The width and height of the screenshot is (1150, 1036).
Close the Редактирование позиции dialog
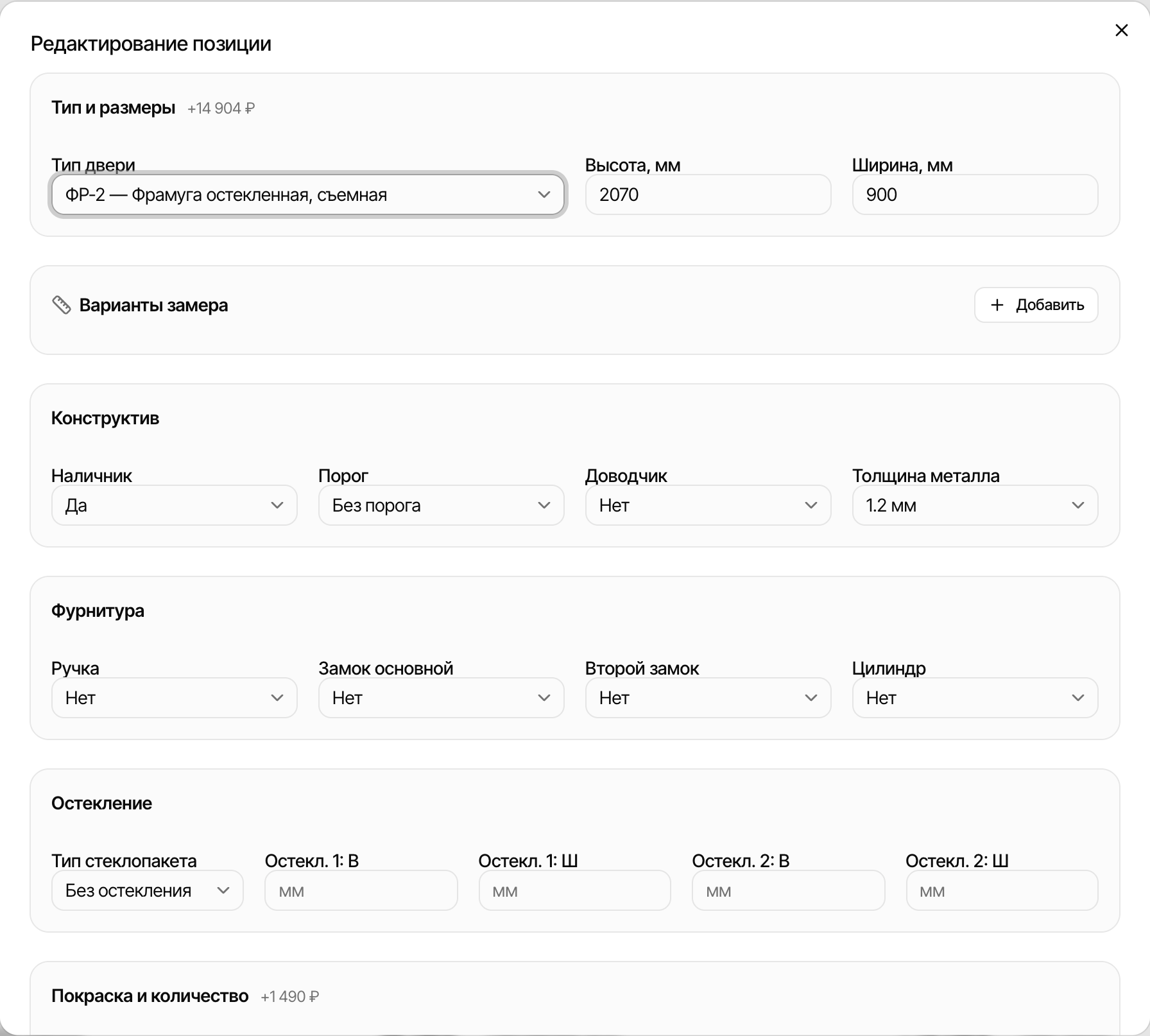click(1122, 30)
